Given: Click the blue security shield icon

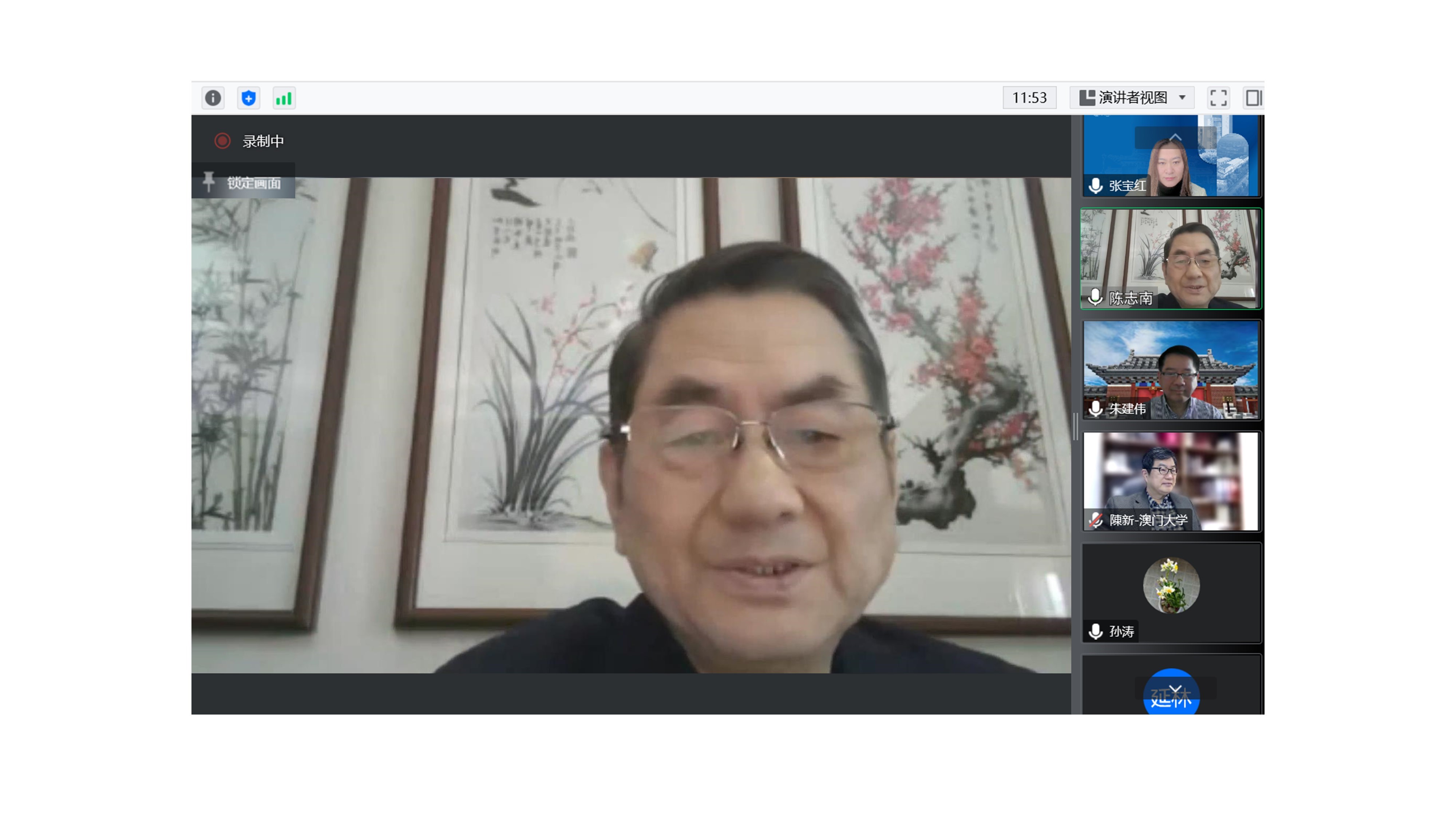Looking at the screenshot, I should point(248,98).
